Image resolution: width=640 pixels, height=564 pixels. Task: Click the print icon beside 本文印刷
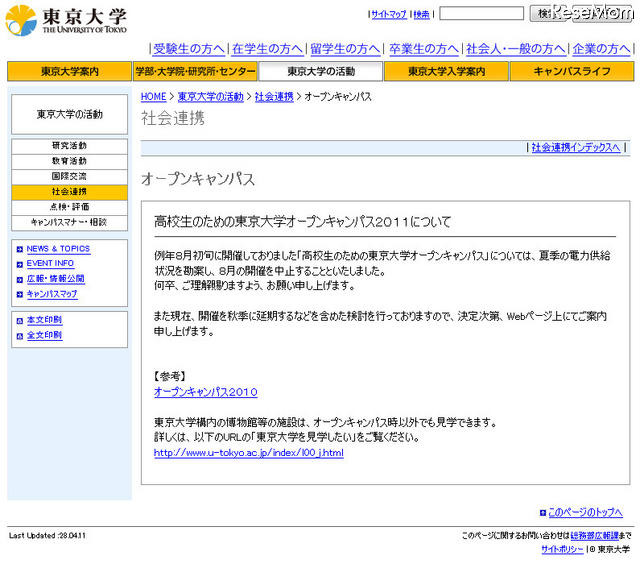tap(20, 321)
